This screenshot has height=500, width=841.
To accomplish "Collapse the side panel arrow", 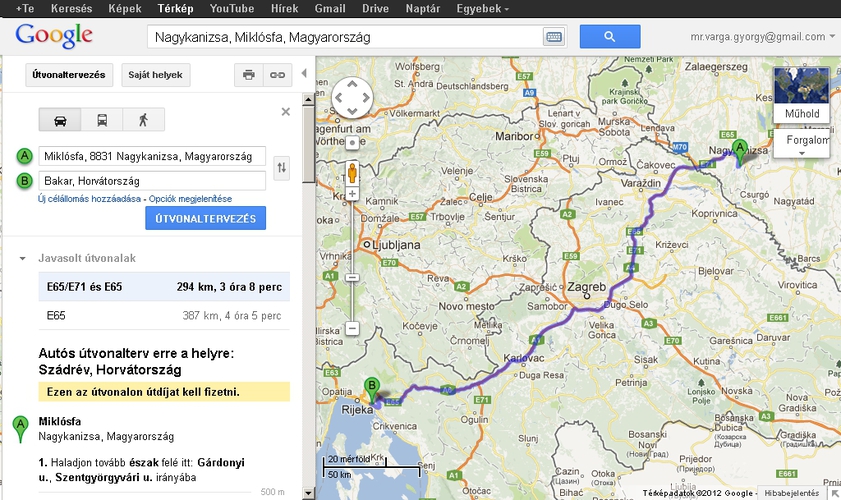I will pos(304,73).
